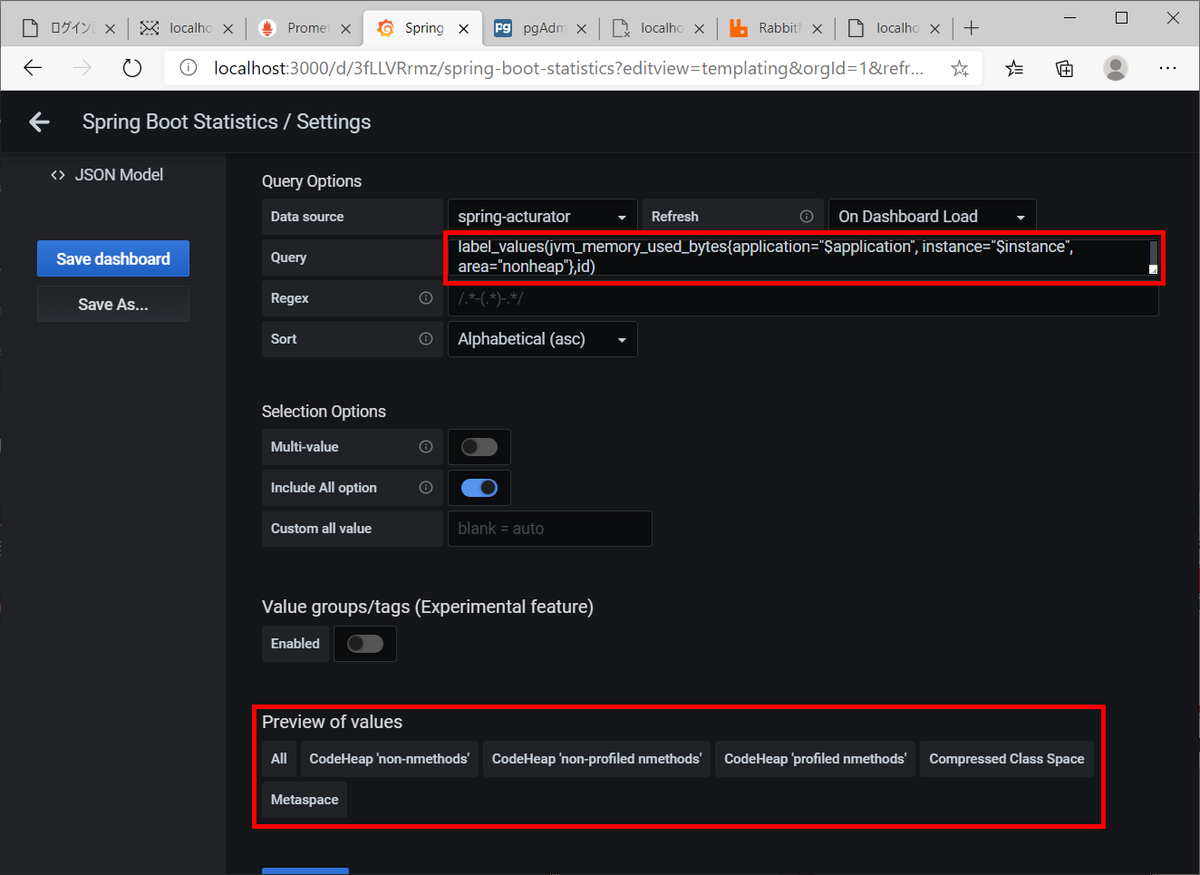Click Metaspace preview value

coord(305,800)
